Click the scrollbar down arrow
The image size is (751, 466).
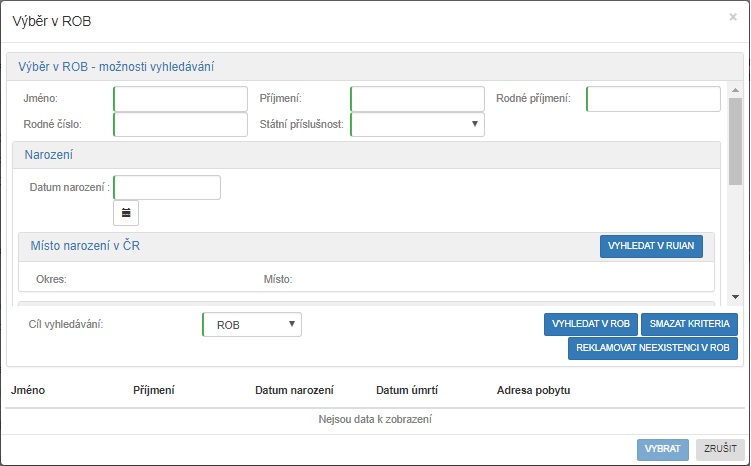coord(735,297)
